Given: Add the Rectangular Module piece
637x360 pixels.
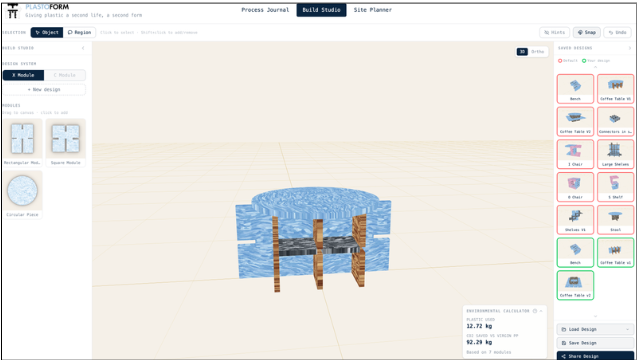Looking at the screenshot, I should point(22,142).
